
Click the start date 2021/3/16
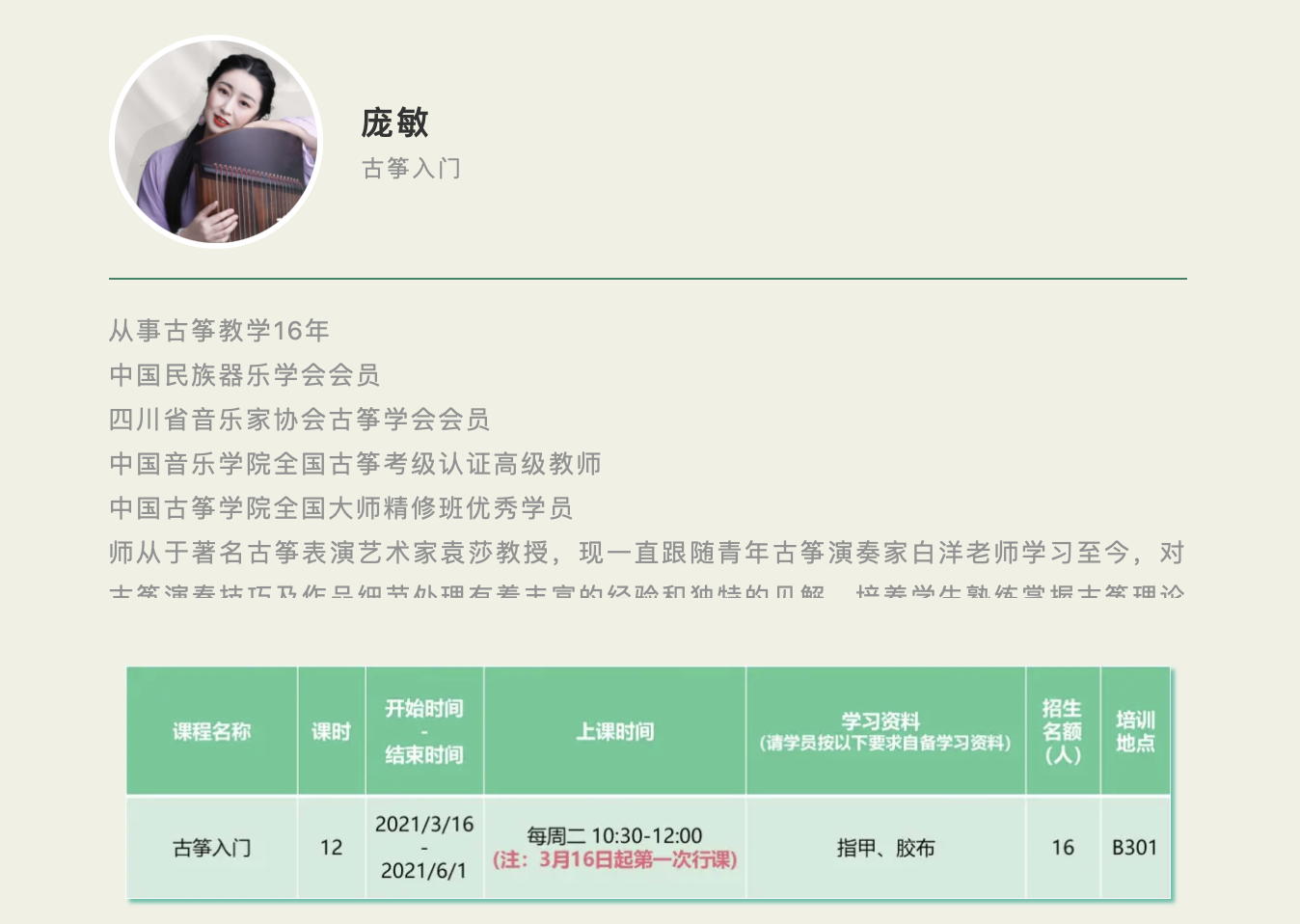pos(424,825)
